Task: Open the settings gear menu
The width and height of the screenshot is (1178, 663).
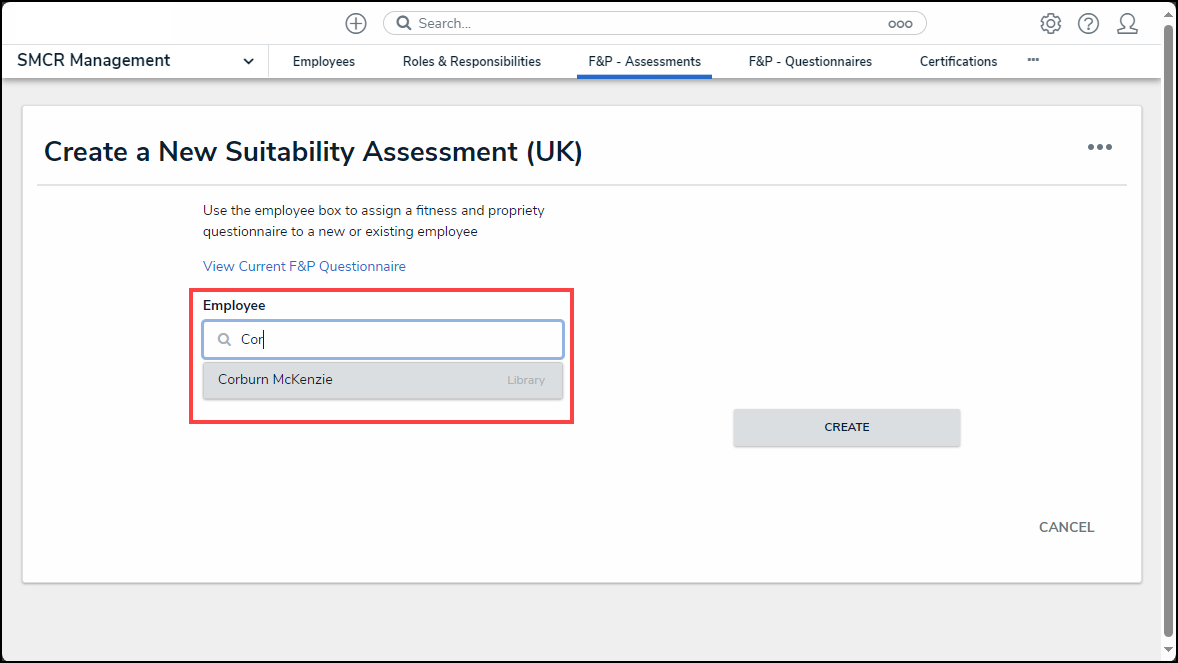Action: tap(1050, 23)
